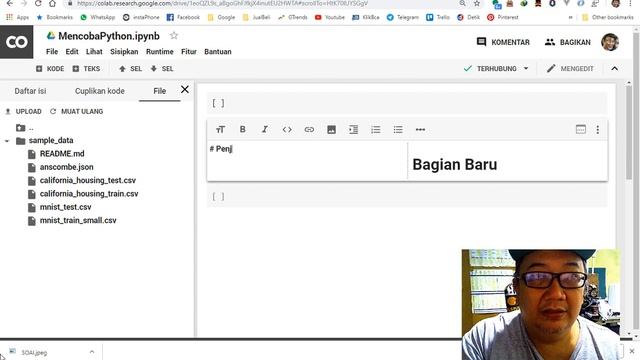Click the notebook title MencobaPython.ipynb
Image resolution: width=640 pixels, height=360 pixels.
[x=109, y=36]
